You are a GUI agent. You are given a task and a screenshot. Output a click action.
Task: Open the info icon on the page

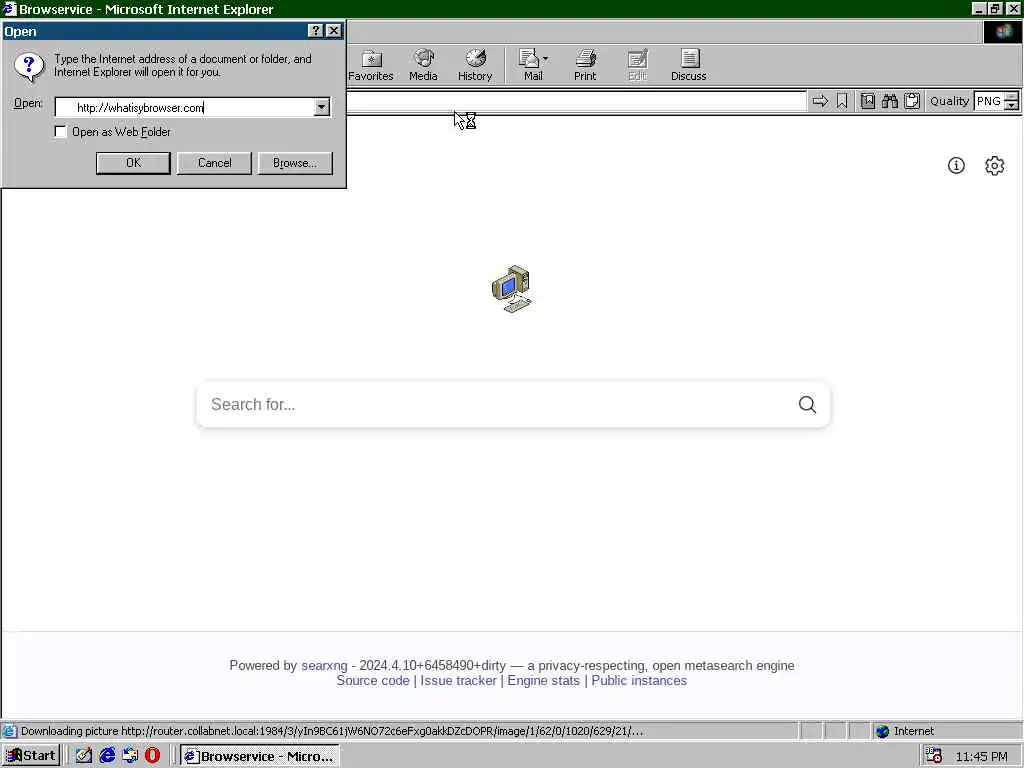[956, 165]
